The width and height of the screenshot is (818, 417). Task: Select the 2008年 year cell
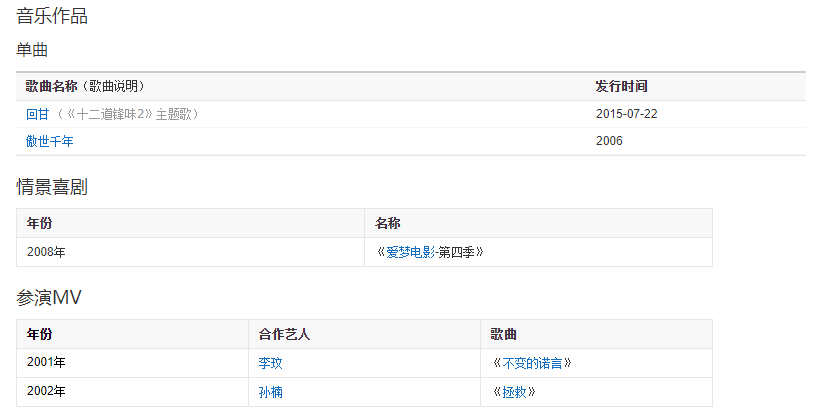click(46, 252)
